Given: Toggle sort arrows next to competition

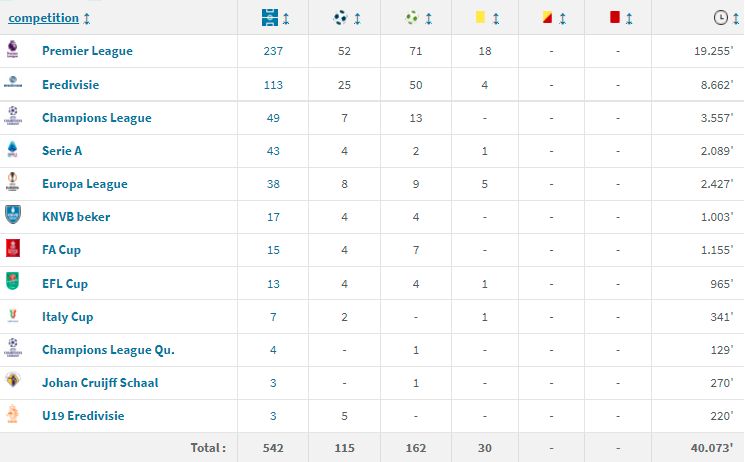Looking at the screenshot, I should click(87, 18).
